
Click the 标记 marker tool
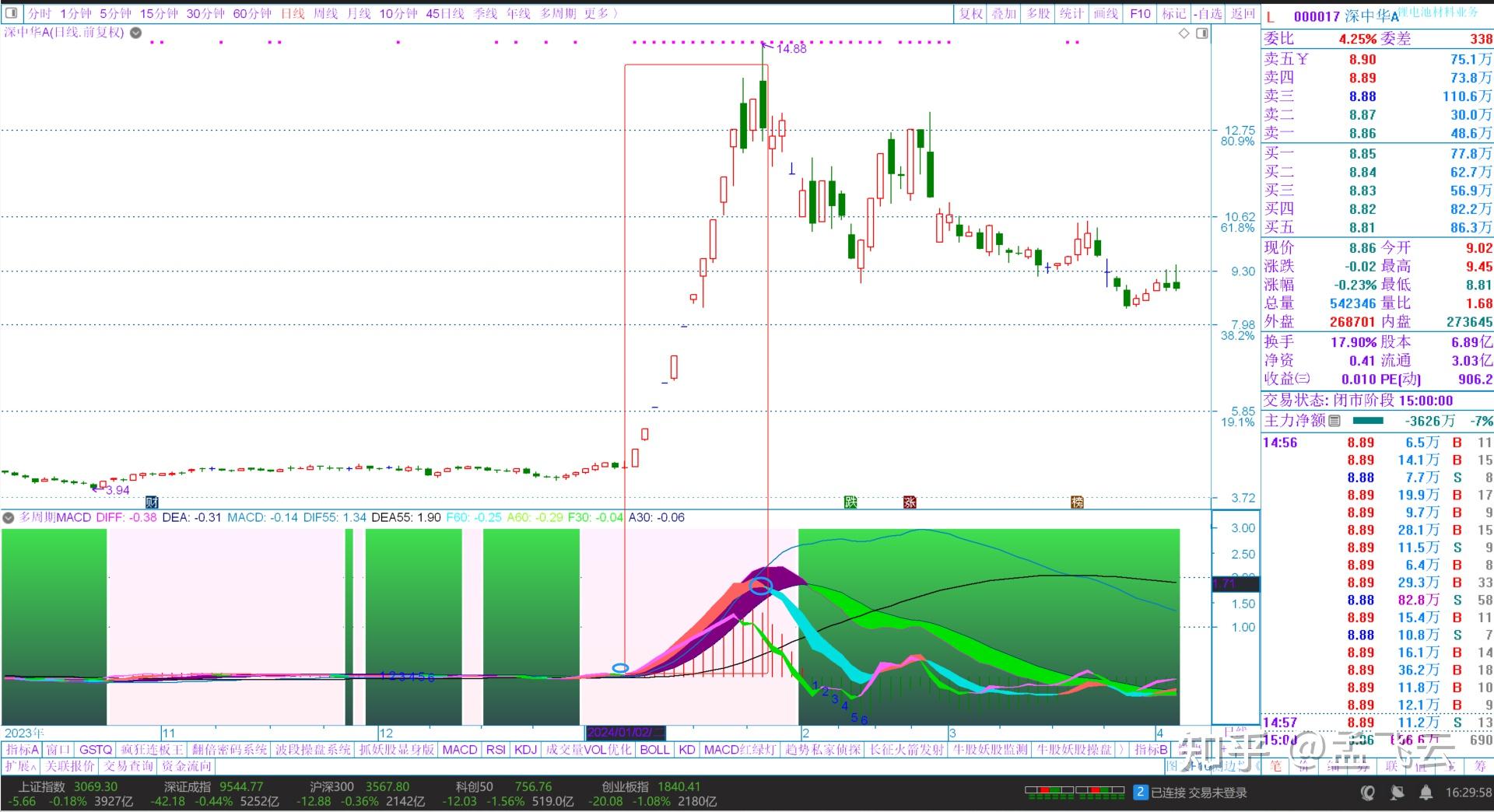(x=1174, y=13)
